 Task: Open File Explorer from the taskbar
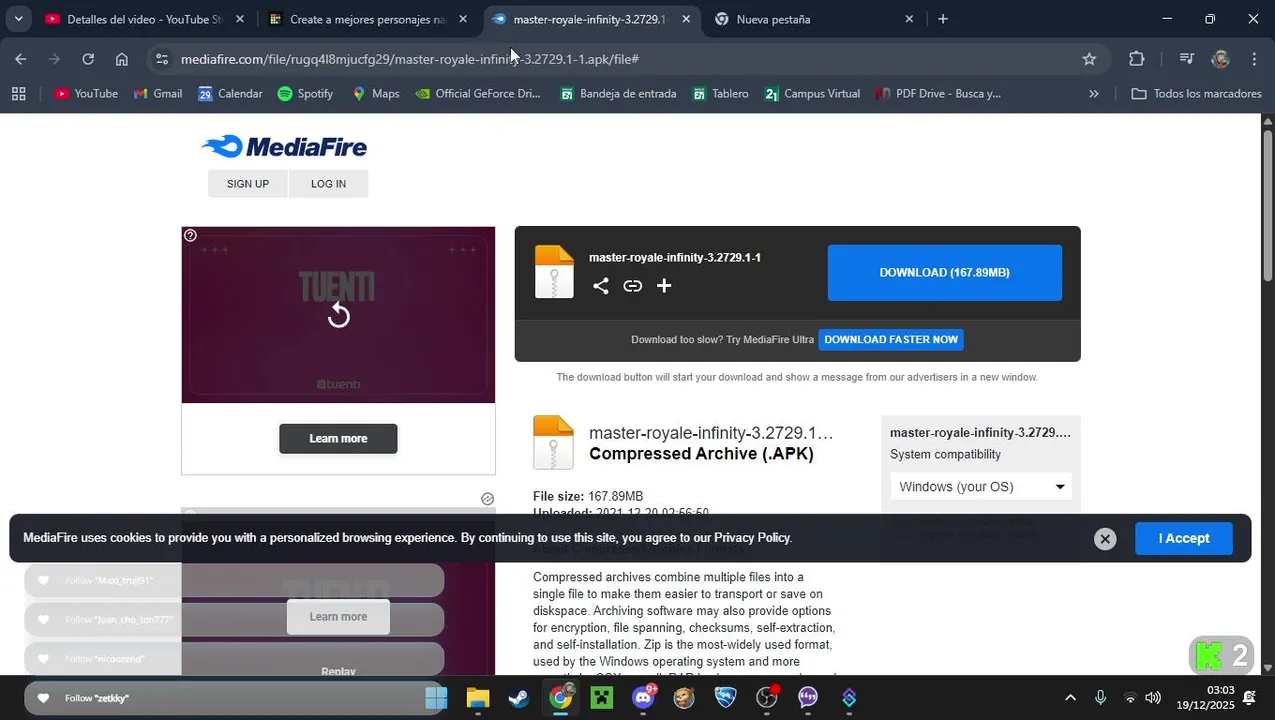[x=477, y=698]
